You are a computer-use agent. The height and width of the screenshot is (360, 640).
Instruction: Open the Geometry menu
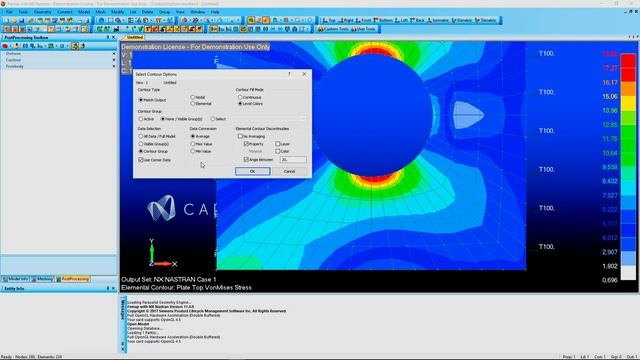42,12
